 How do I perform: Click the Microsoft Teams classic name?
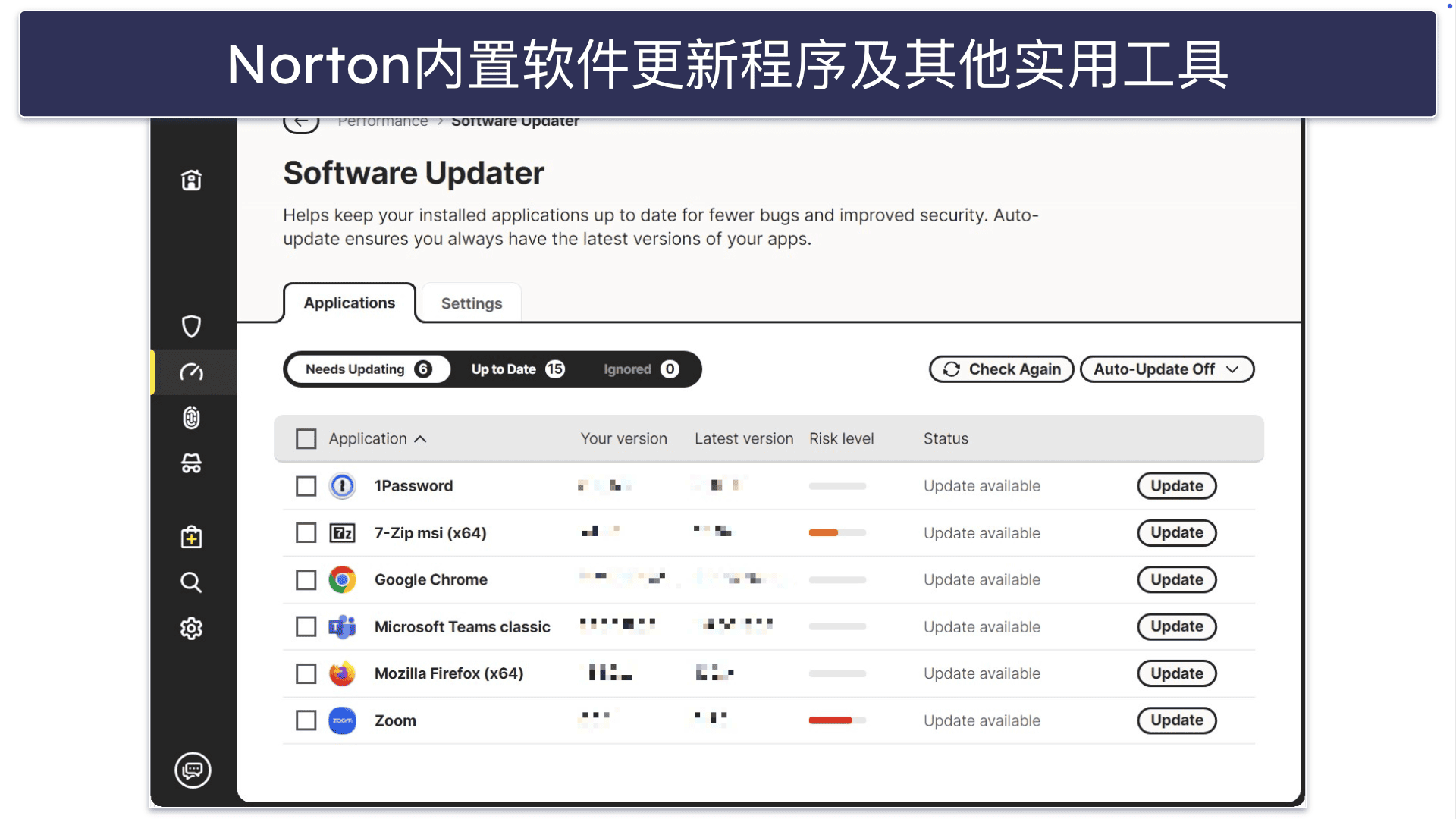463,627
